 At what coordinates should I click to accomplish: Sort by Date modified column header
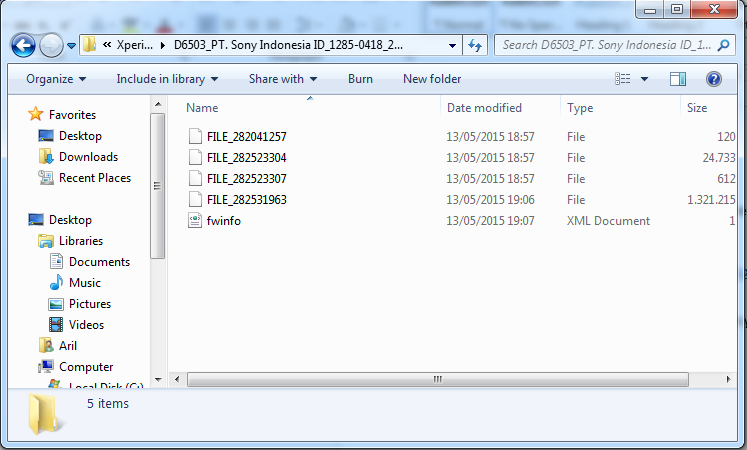[484, 108]
